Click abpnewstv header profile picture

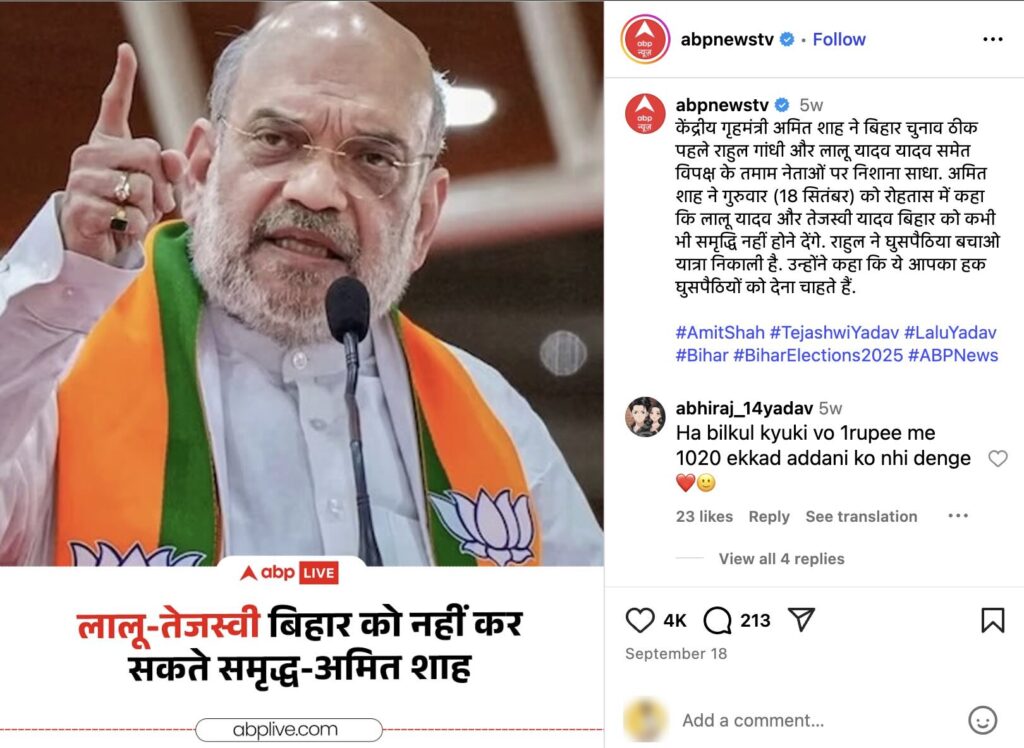click(645, 40)
